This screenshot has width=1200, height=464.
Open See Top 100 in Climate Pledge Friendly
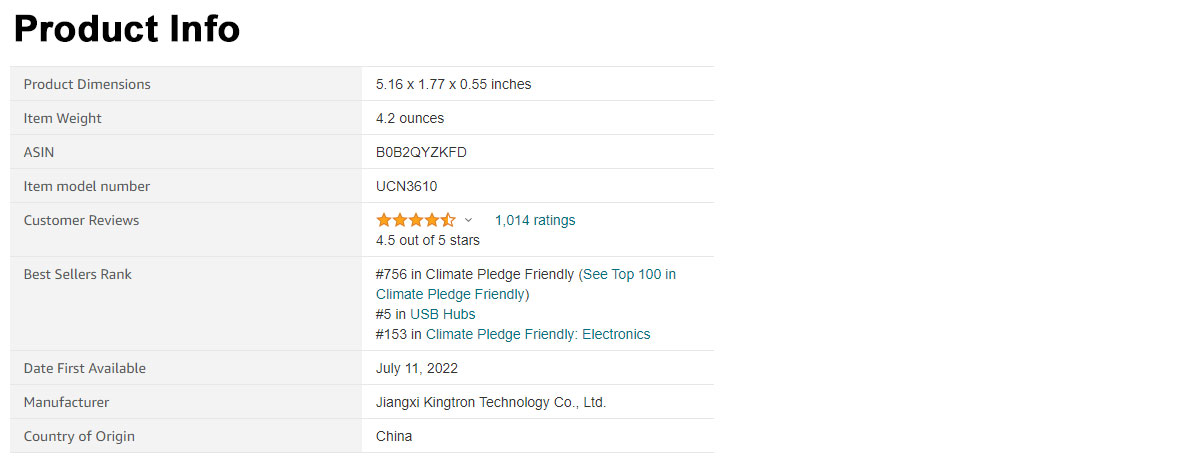point(527,284)
